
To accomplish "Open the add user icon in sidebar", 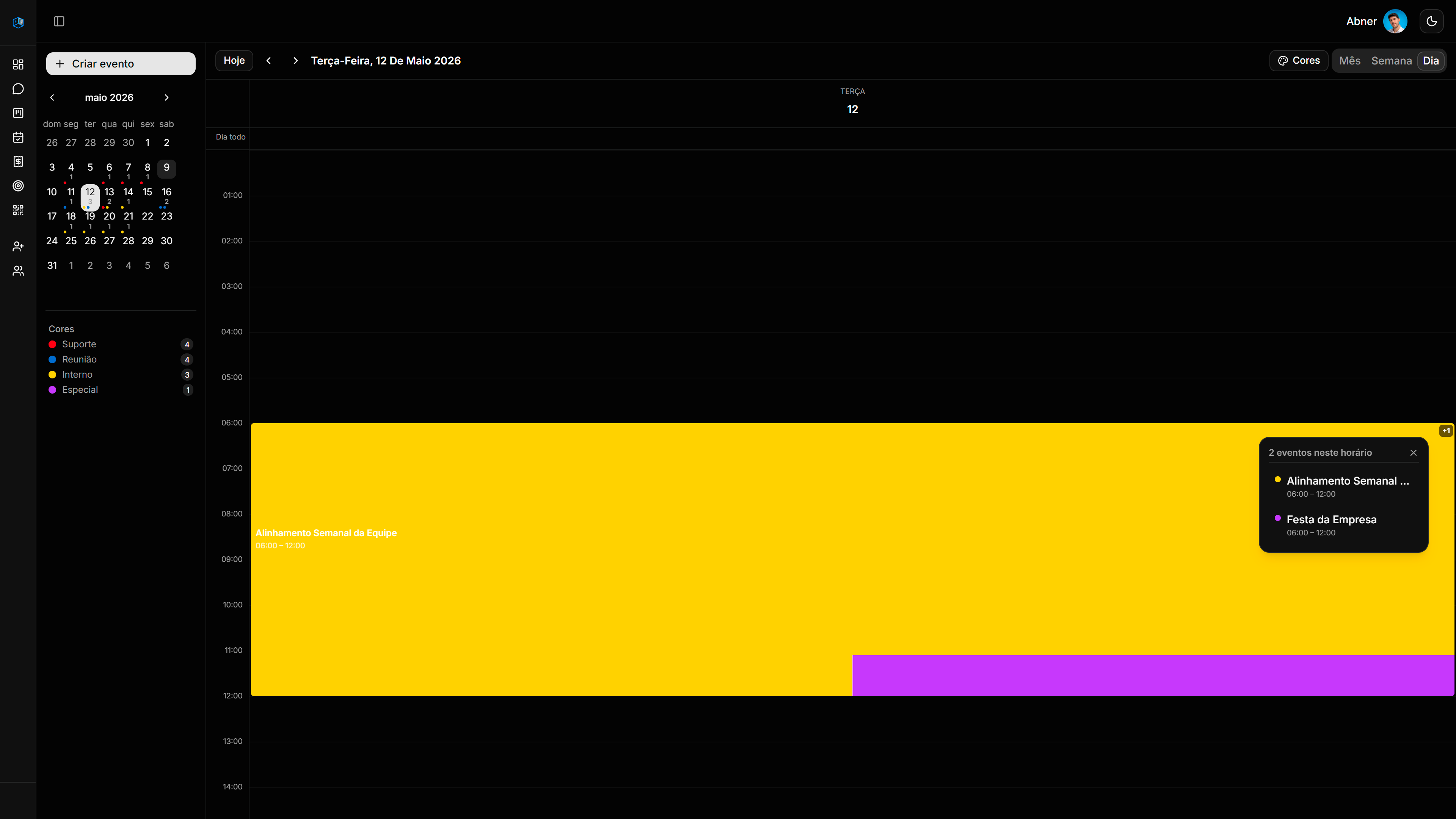I will point(18,246).
